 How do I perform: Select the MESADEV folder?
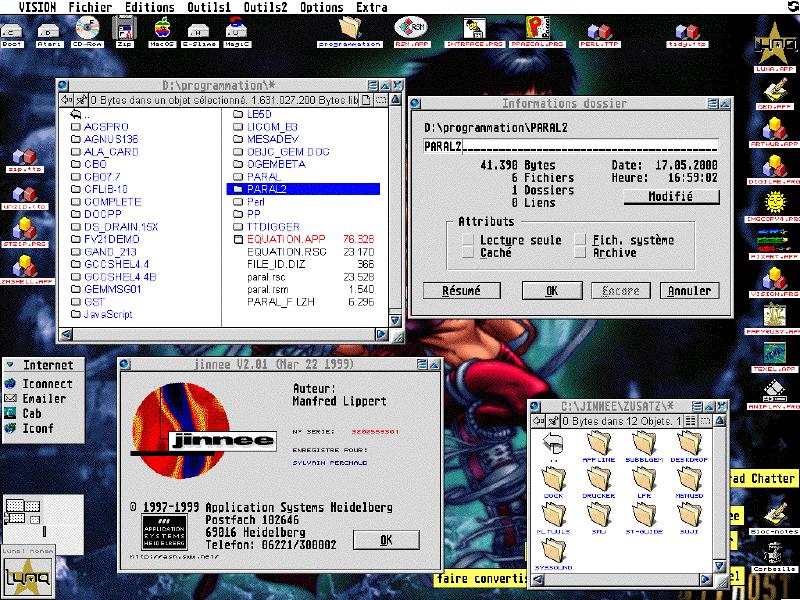266,139
